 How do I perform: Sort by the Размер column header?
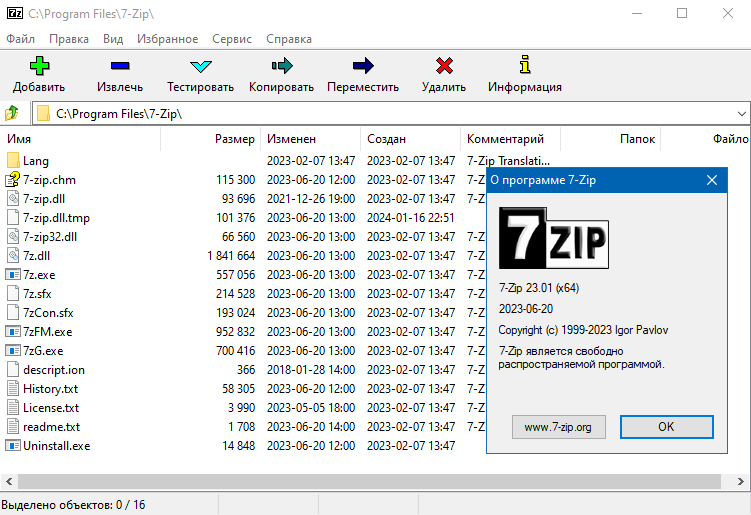pos(210,139)
